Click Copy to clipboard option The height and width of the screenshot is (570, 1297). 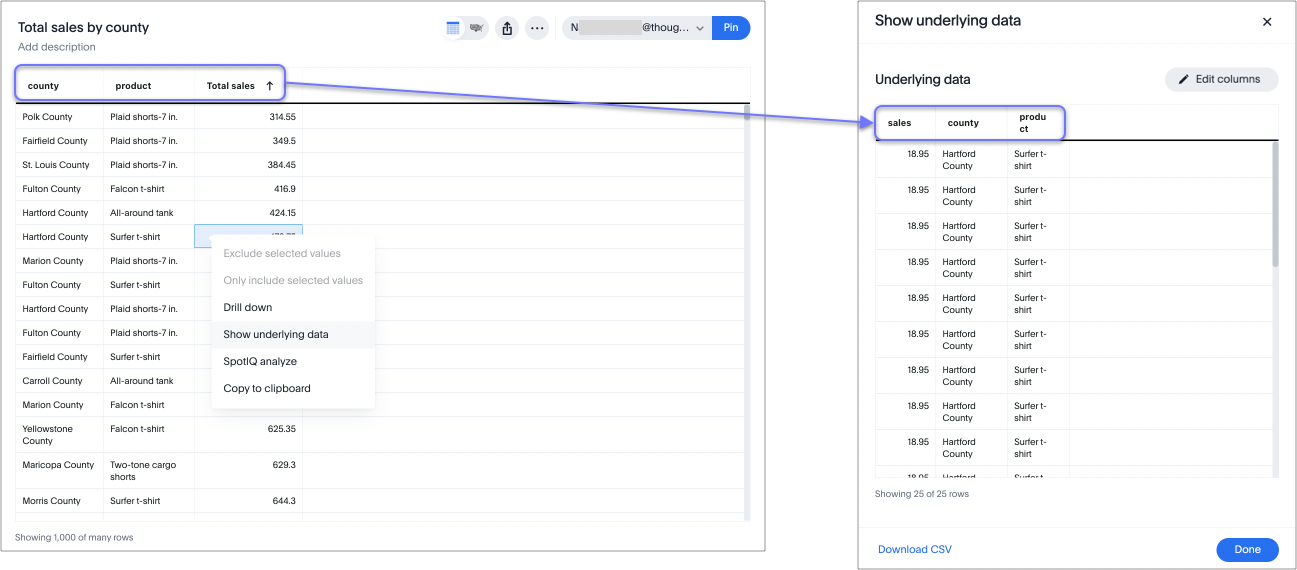click(x=267, y=388)
